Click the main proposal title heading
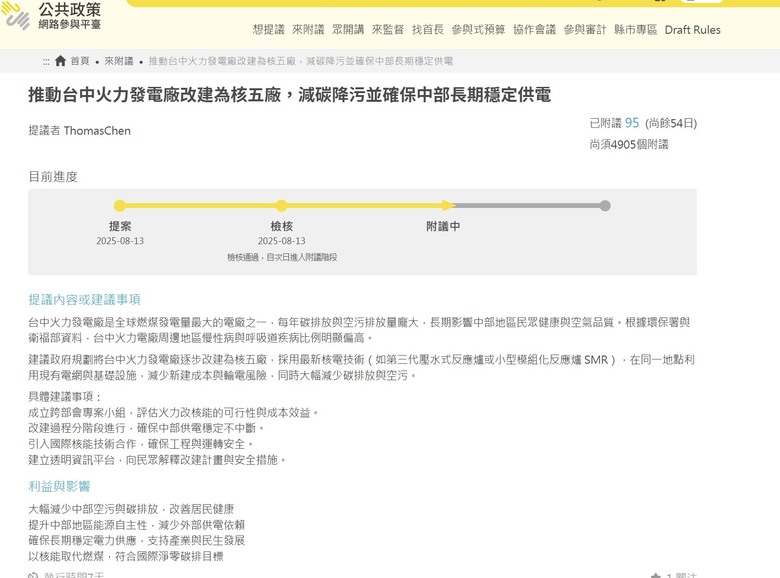Image resolution: width=780 pixels, height=578 pixels. coord(290,95)
